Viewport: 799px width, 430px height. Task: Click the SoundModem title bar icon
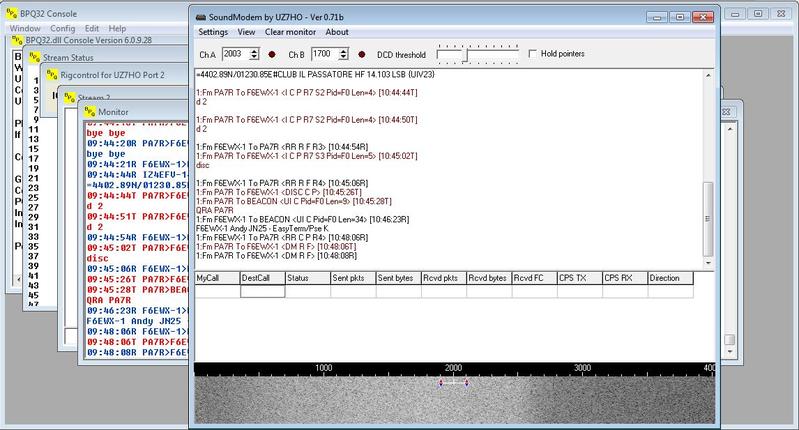[x=201, y=17]
